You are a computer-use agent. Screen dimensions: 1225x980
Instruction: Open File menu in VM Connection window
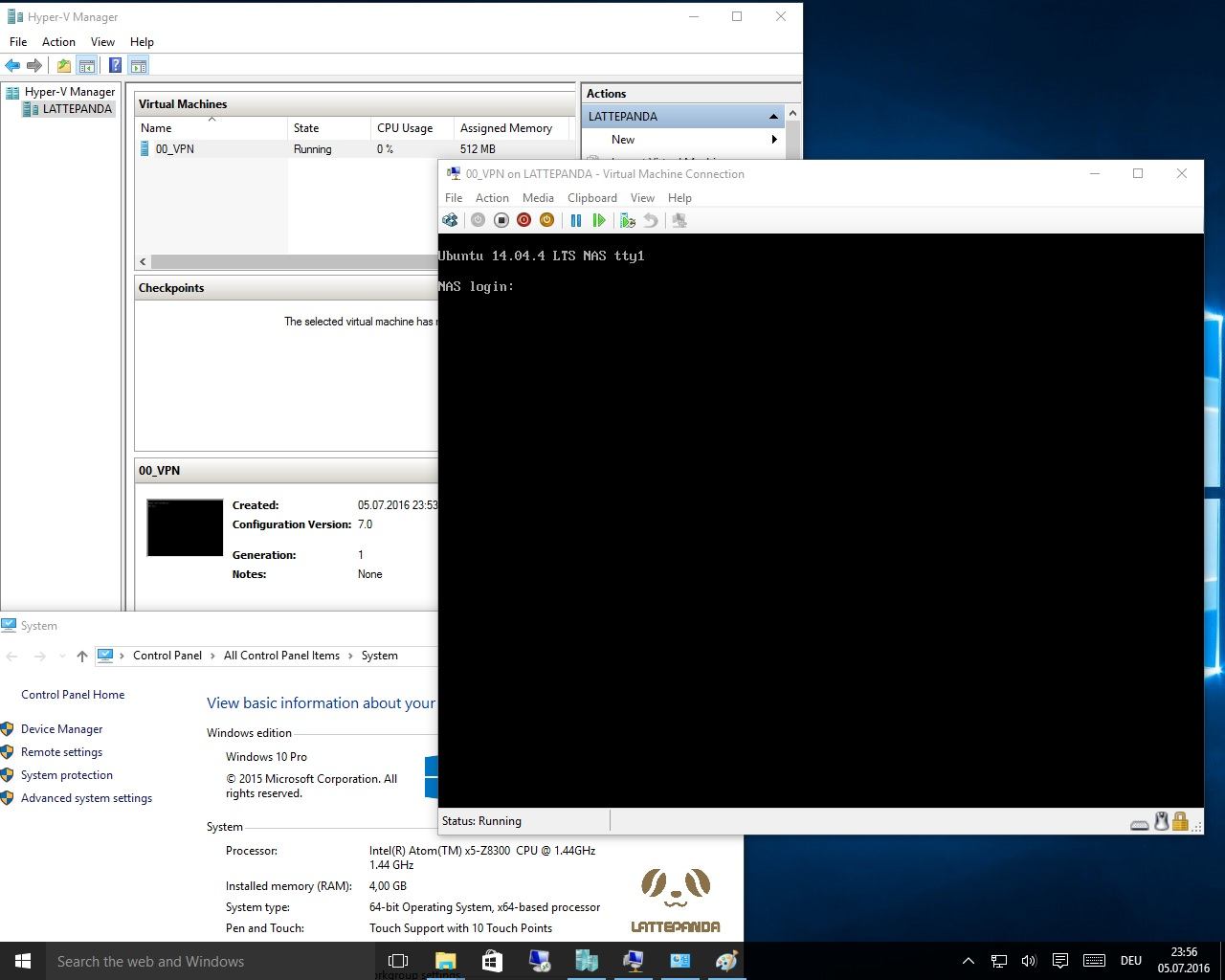click(454, 198)
